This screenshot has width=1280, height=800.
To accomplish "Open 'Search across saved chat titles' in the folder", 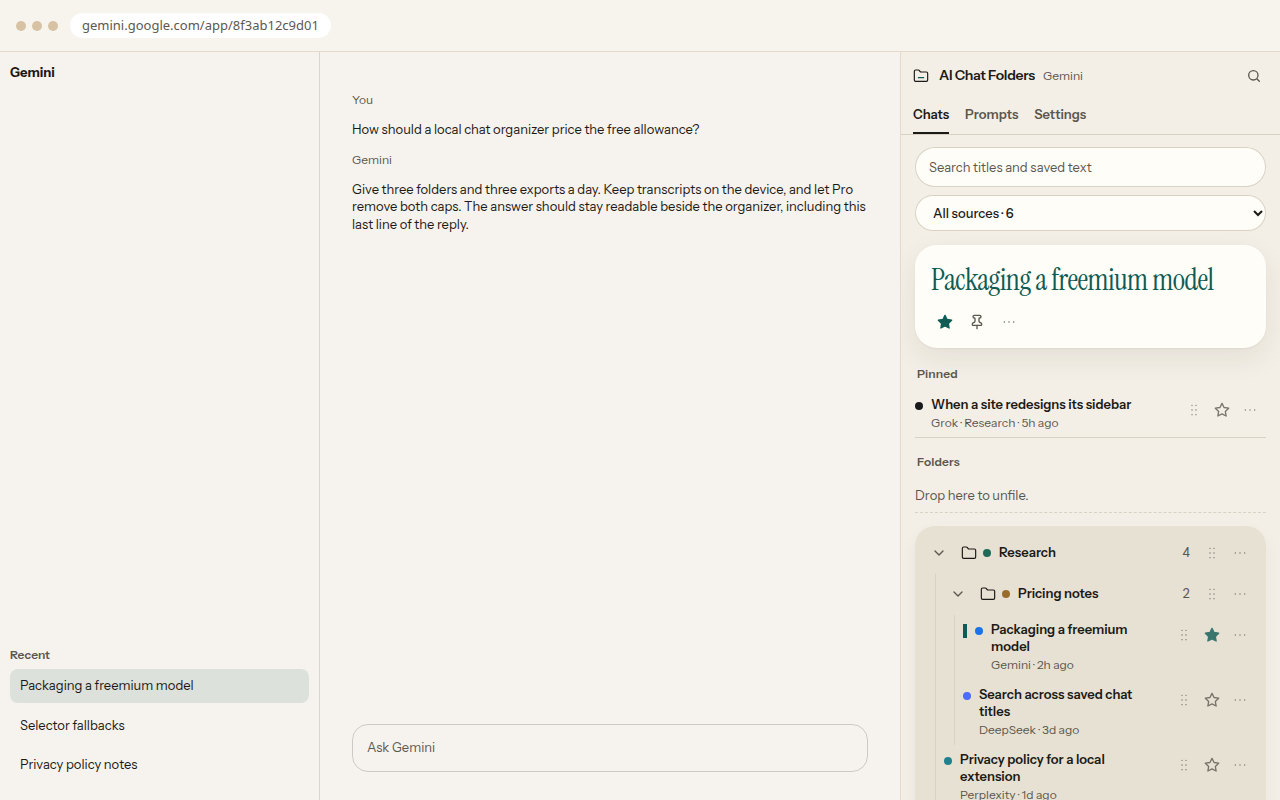I will pos(1056,702).
